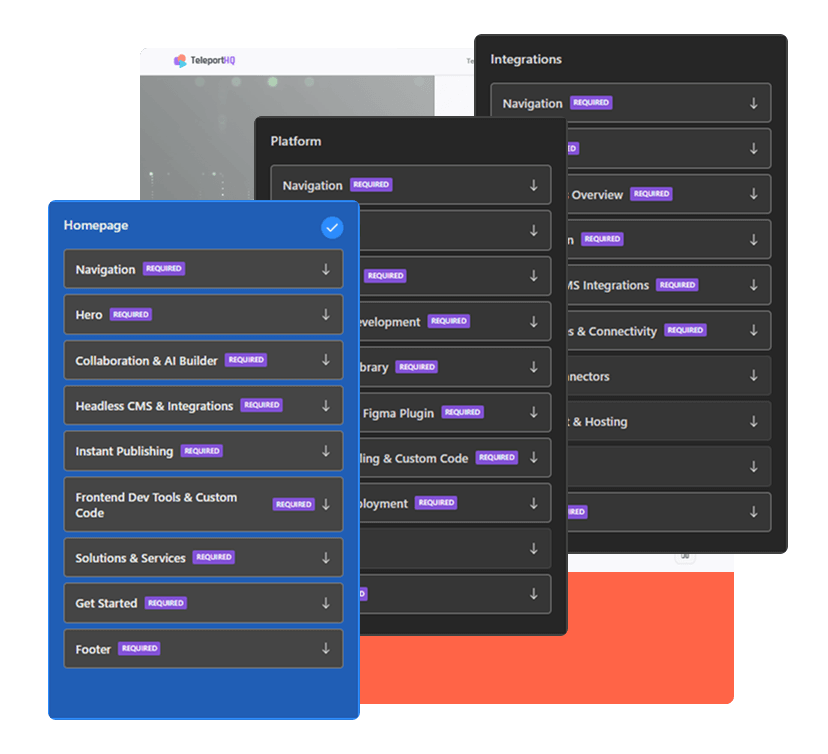Click the download arrow on the Hero row
This screenshot has width=828, height=754.
325,314
